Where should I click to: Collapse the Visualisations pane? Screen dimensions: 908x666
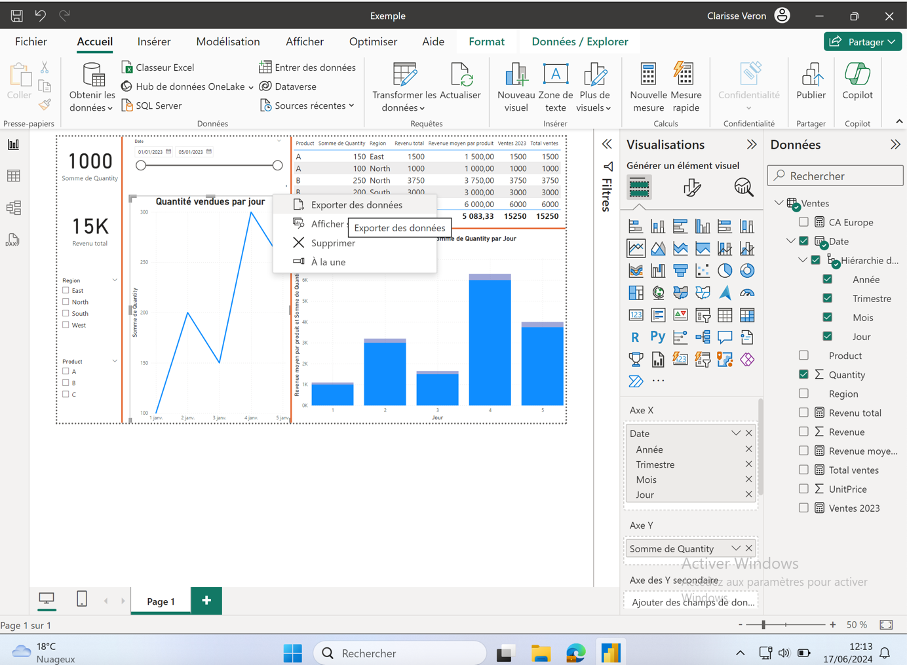click(752, 144)
